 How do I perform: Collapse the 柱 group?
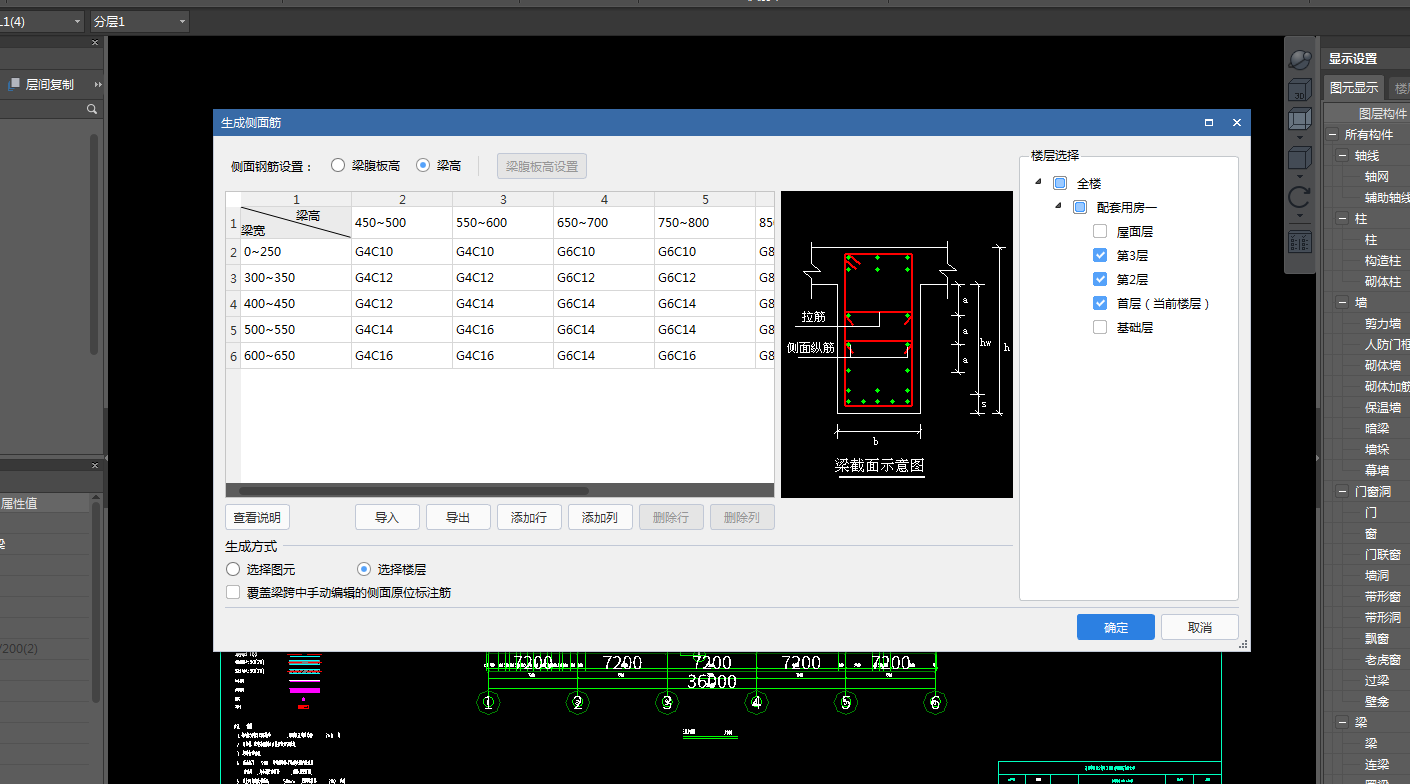click(x=1342, y=219)
